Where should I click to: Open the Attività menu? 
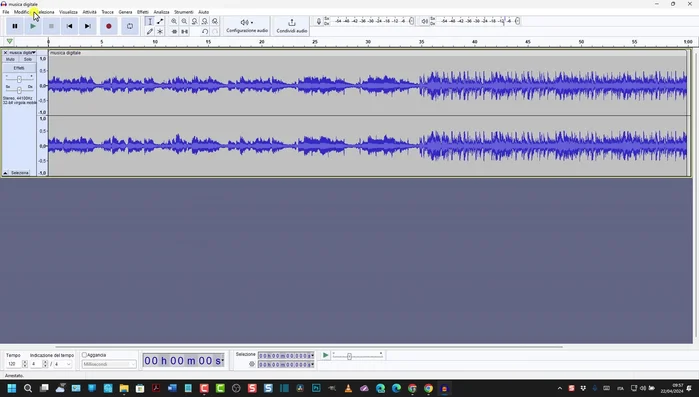point(89,12)
